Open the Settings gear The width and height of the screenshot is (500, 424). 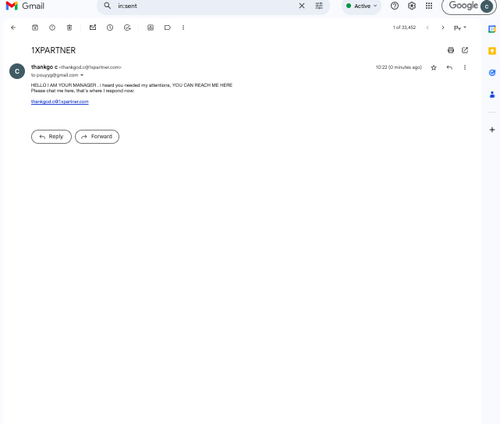412,6
